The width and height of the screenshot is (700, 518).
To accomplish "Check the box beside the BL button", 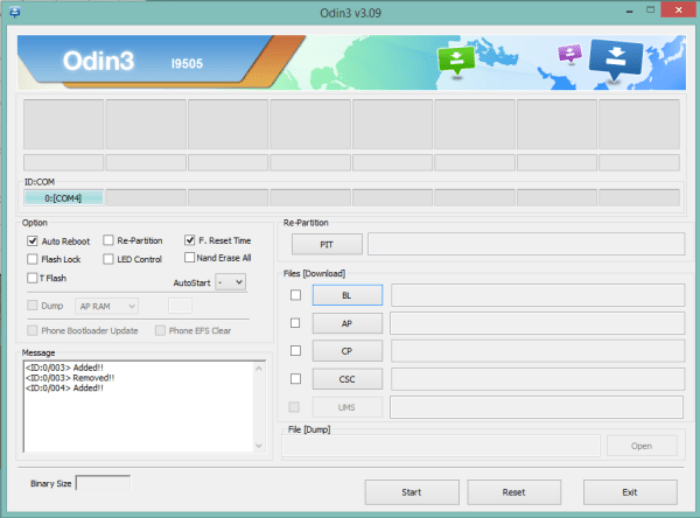I will click(x=296, y=295).
